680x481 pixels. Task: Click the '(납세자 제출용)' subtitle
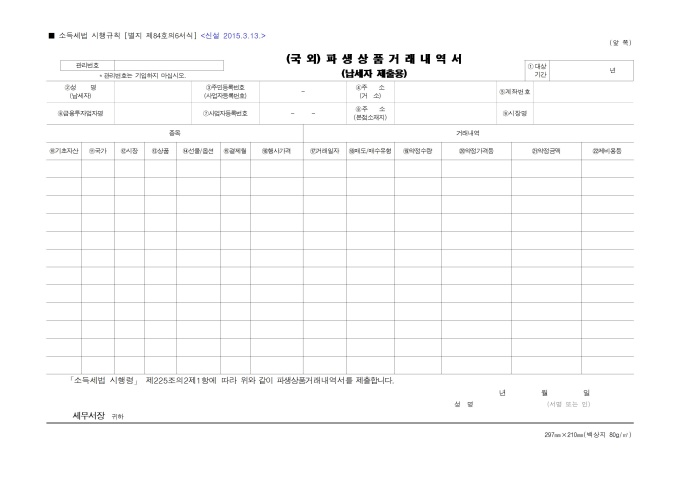point(374,73)
